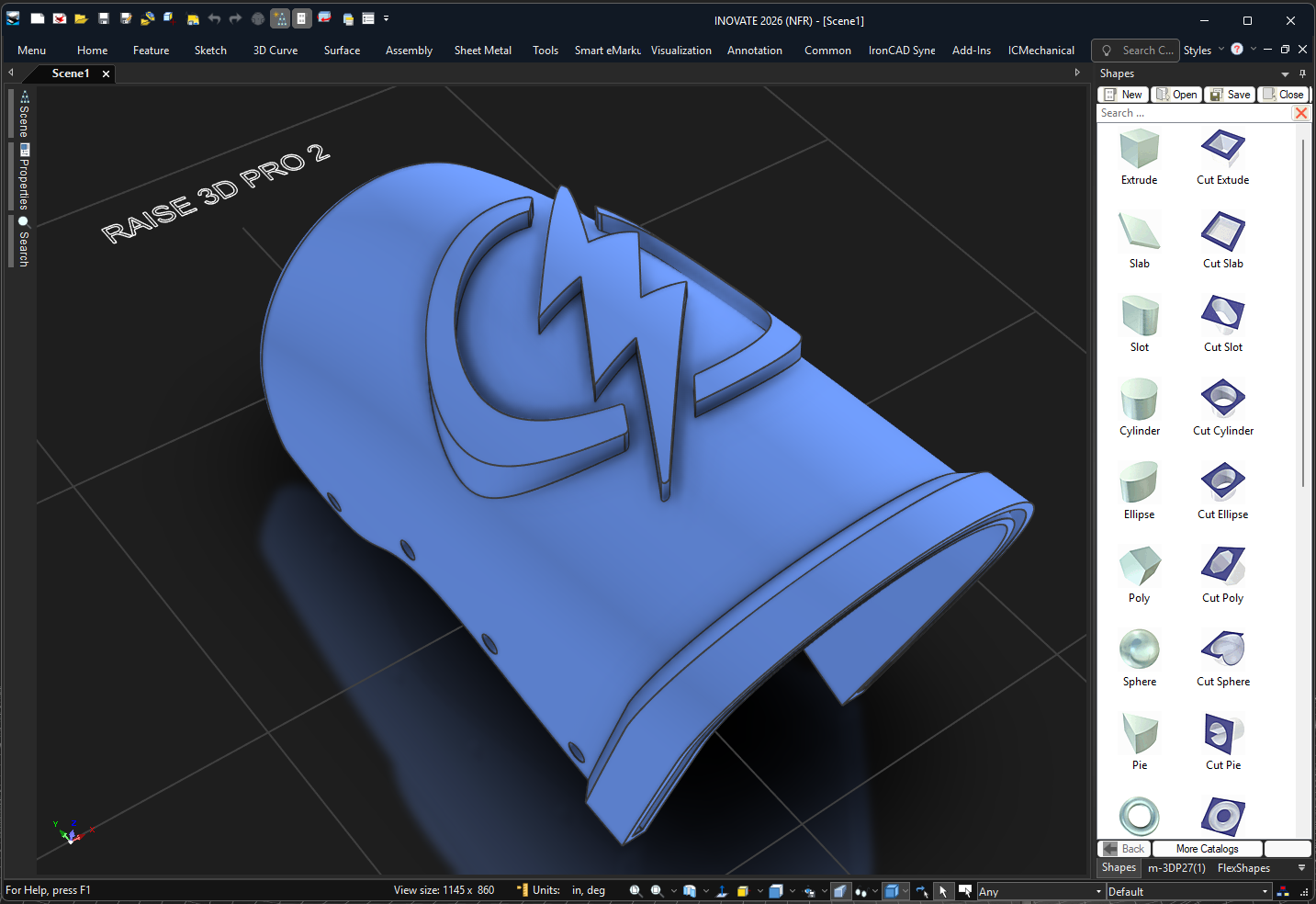Switch to the FlexShapes catalog tab
This screenshot has height=904, width=1316.
pos(1243,868)
